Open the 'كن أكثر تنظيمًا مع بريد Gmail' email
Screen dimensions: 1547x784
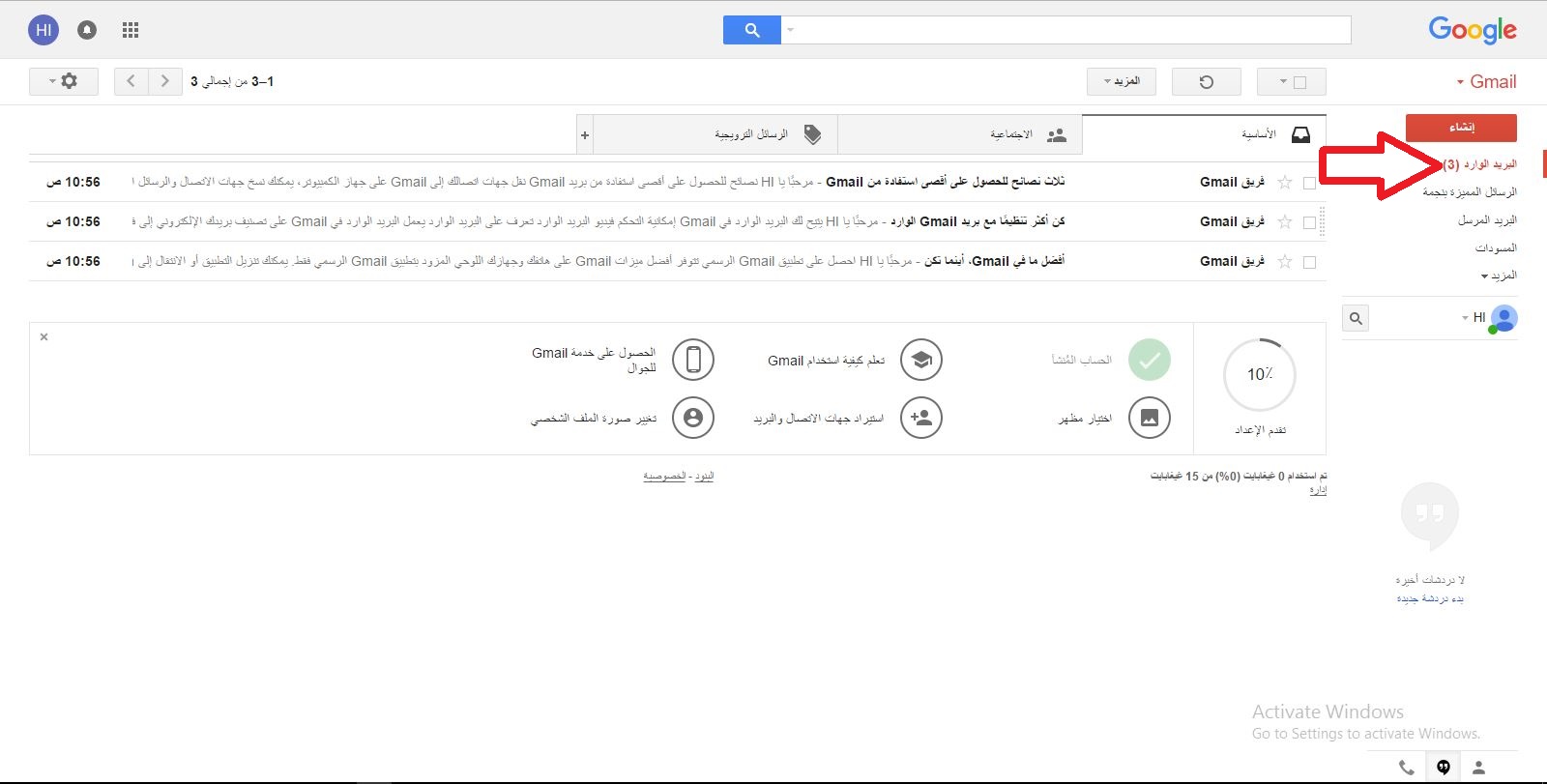pos(677,221)
